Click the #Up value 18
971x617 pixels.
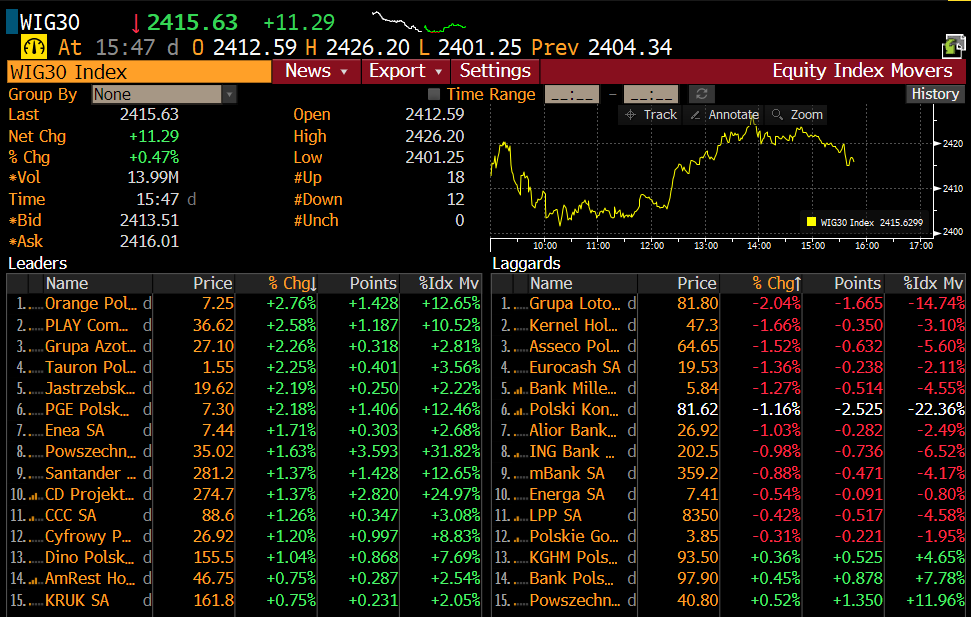point(455,178)
